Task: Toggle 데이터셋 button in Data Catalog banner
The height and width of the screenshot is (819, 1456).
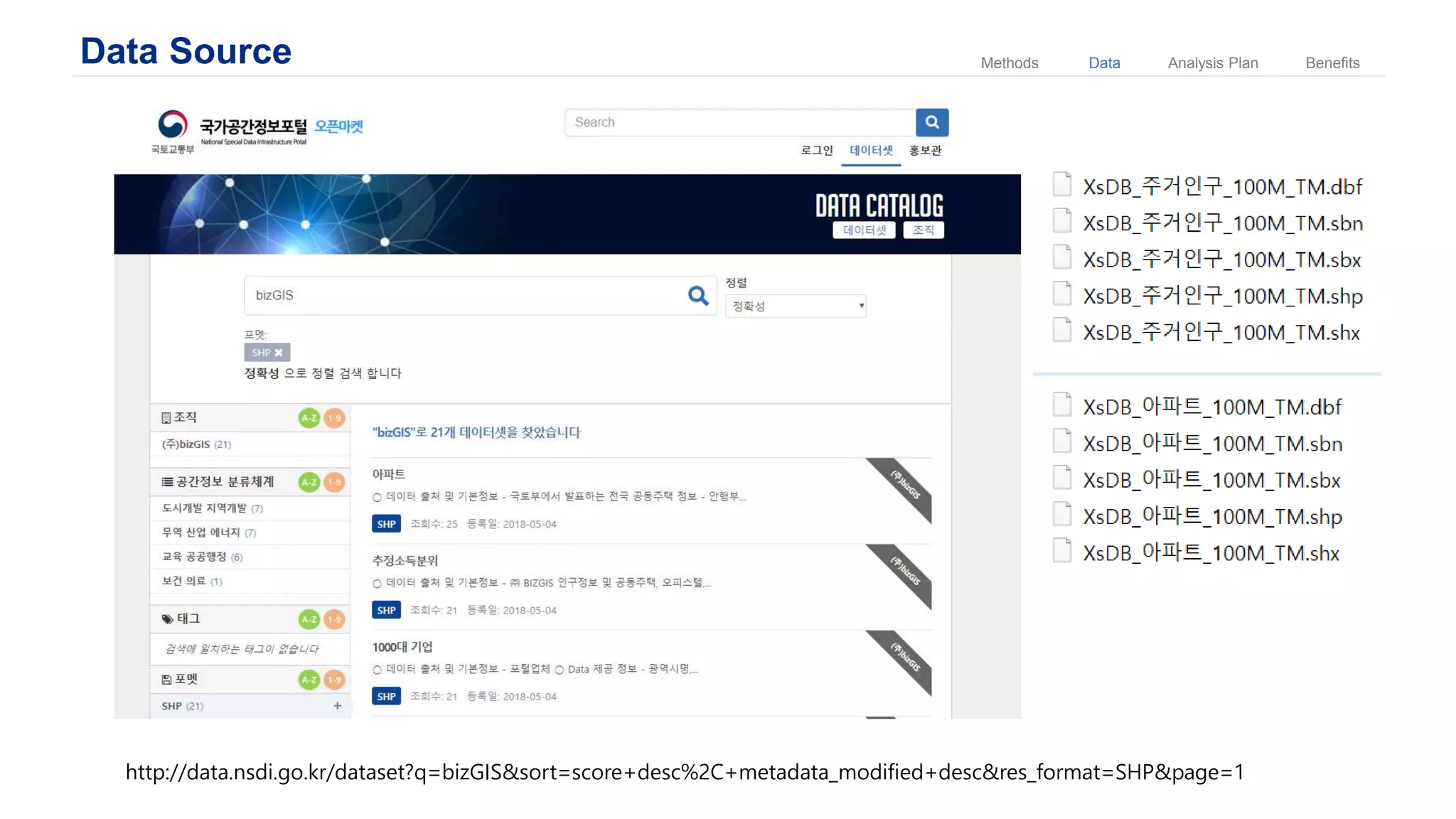Action: click(x=864, y=230)
